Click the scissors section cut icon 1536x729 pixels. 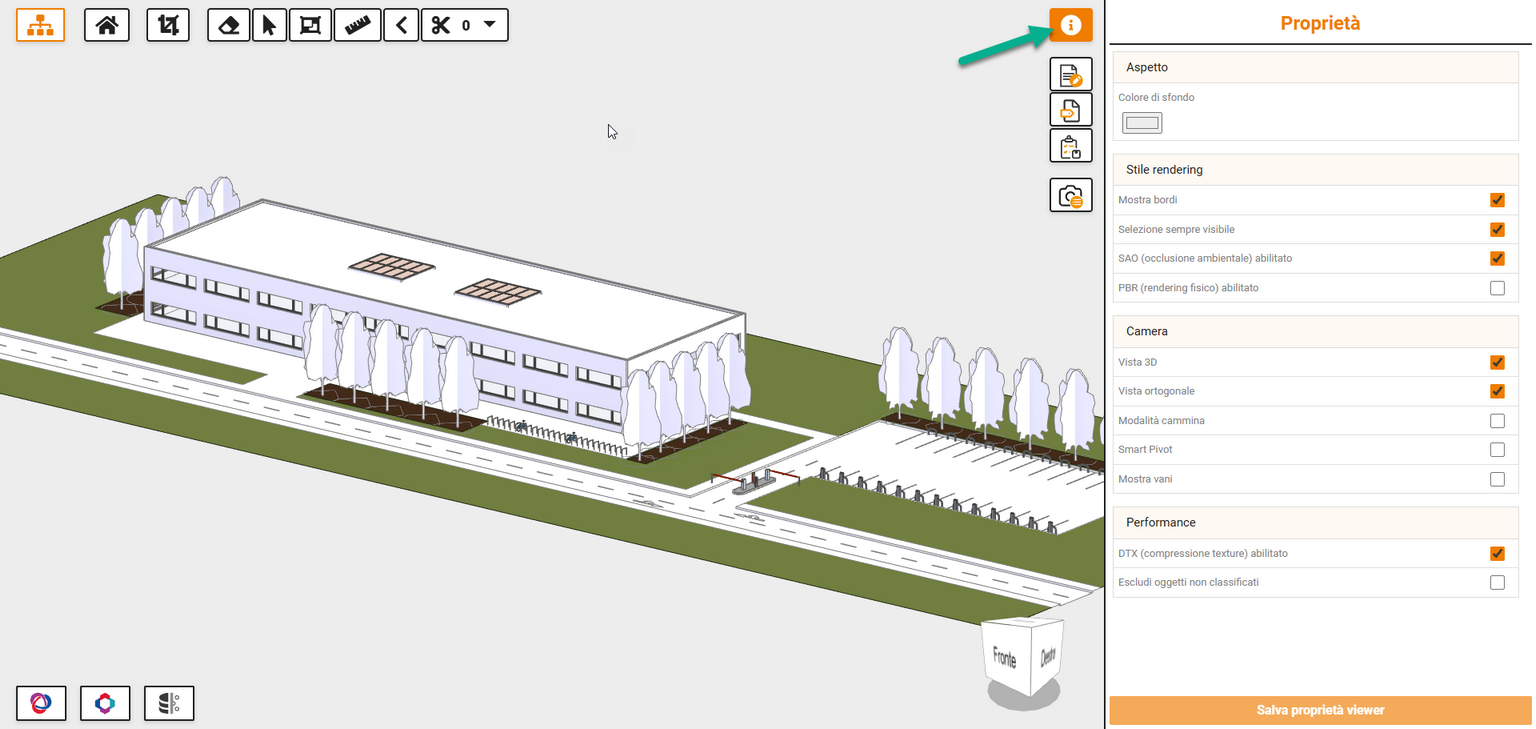click(x=443, y=25)
